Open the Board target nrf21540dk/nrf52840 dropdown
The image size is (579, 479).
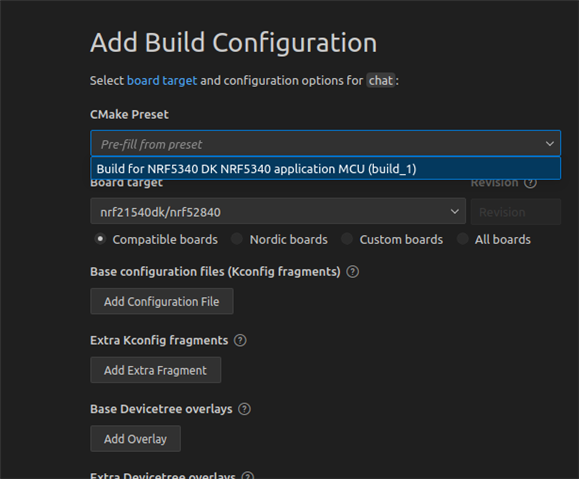(x=278, y=212)
